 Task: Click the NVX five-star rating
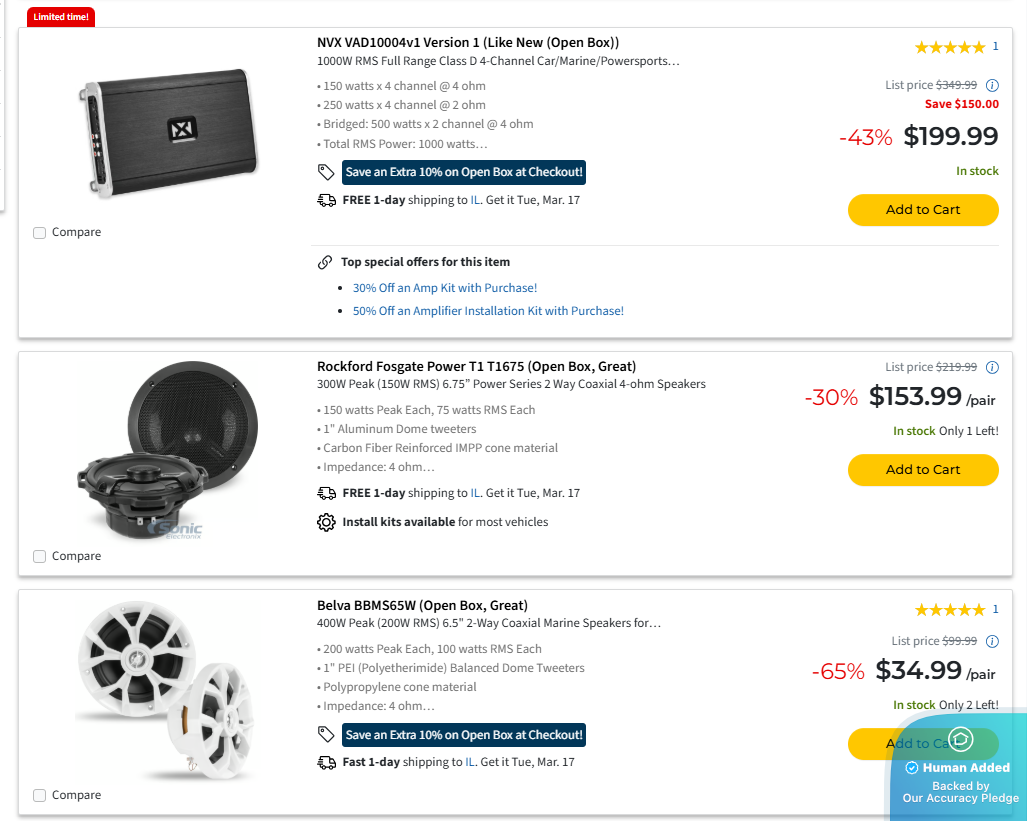pyautogui.click(x=949, y=47)
